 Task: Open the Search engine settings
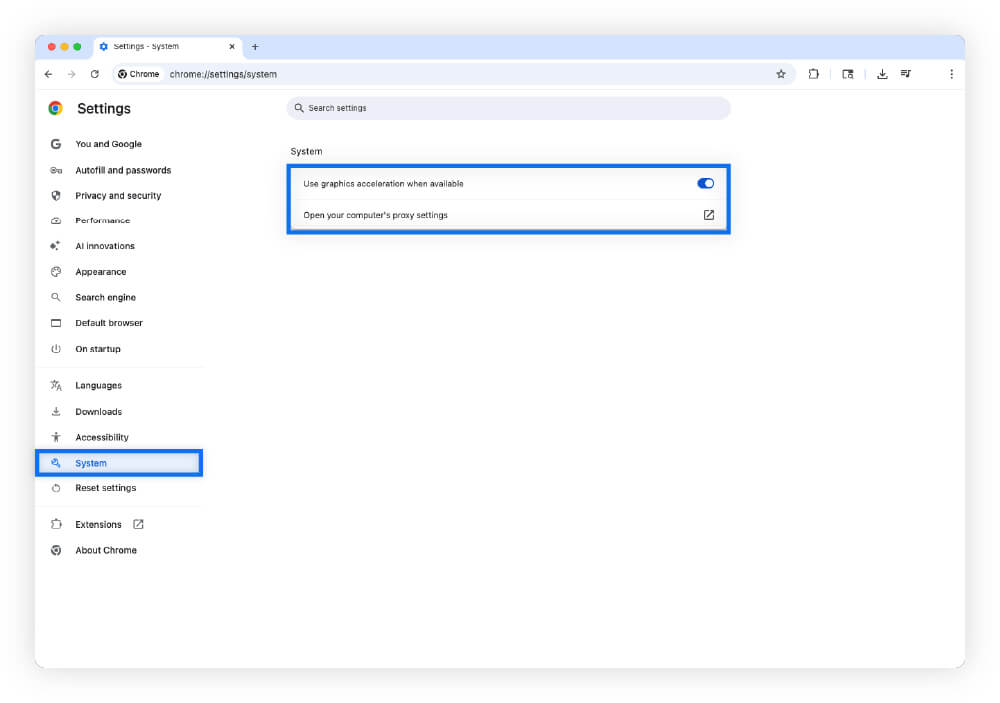(x=107, y=297)
